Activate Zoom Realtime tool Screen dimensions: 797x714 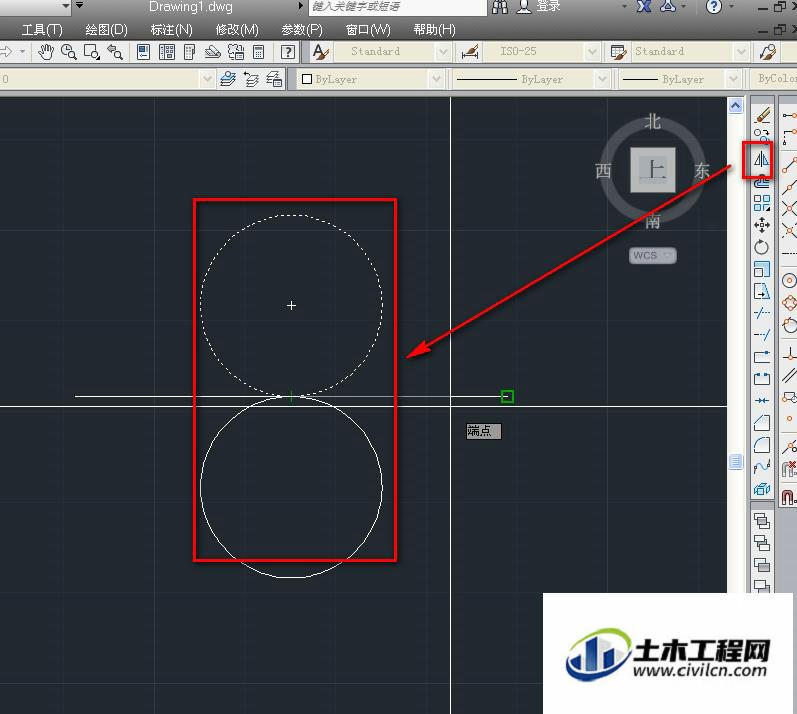pos(69,52)
